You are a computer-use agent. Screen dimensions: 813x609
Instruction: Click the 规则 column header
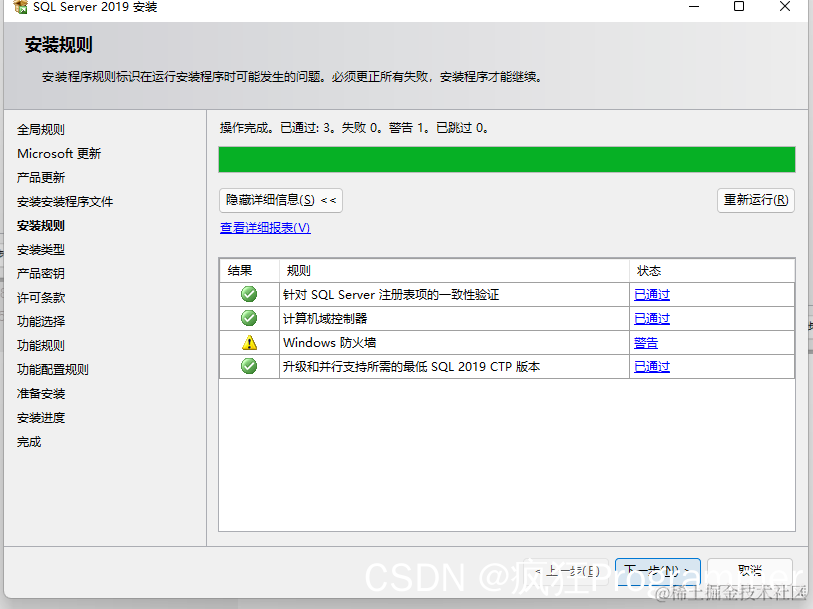(x=454, y=271)
